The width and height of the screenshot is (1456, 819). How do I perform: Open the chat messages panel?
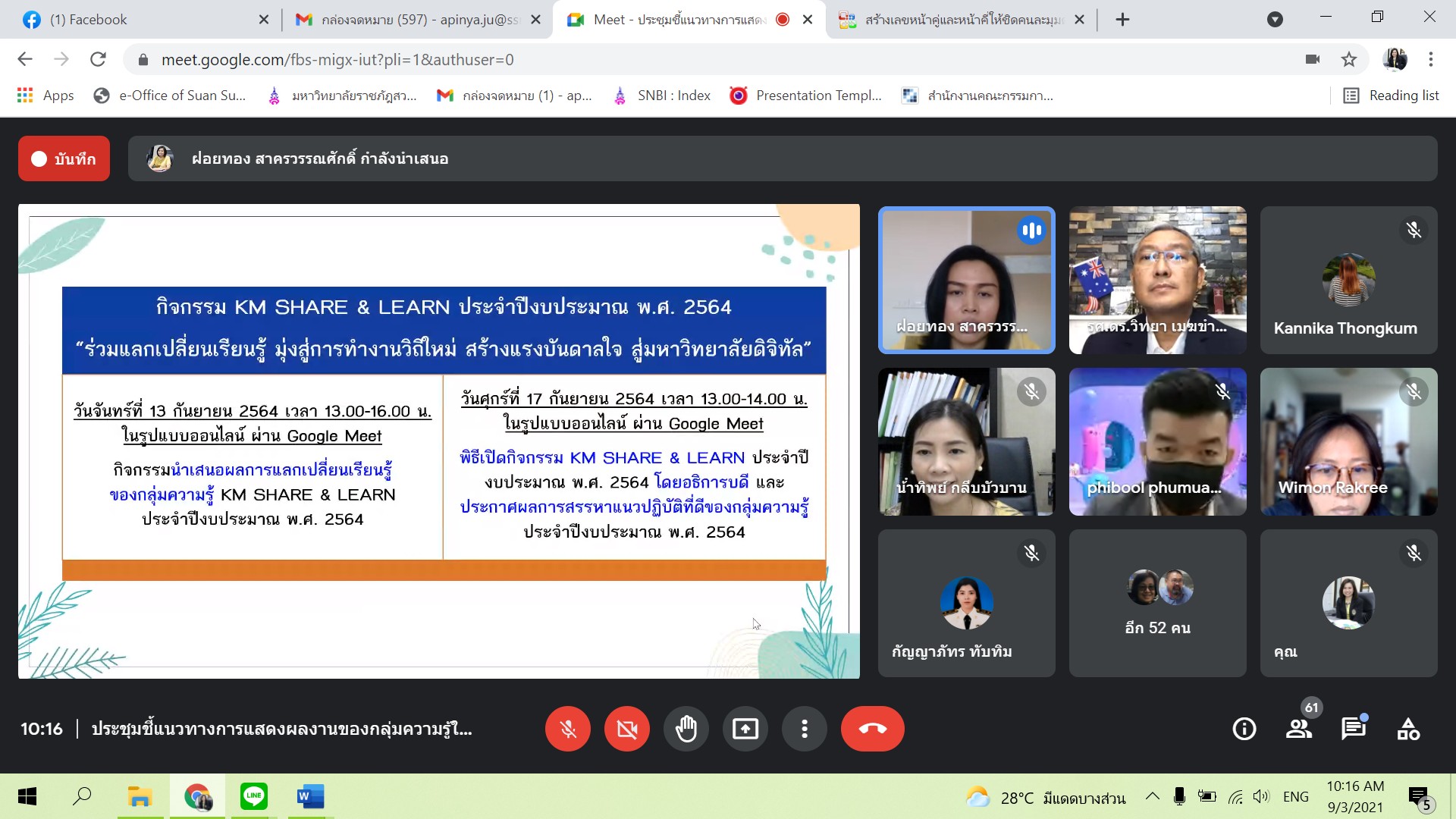click(x=1354, y=729)
